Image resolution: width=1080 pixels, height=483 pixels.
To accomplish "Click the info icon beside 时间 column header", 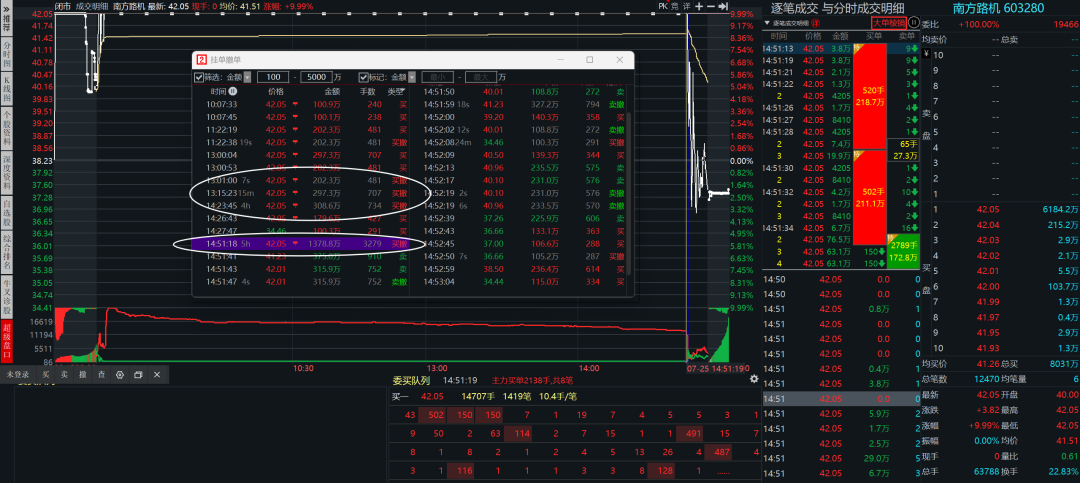I will click(x=233, y=91).
